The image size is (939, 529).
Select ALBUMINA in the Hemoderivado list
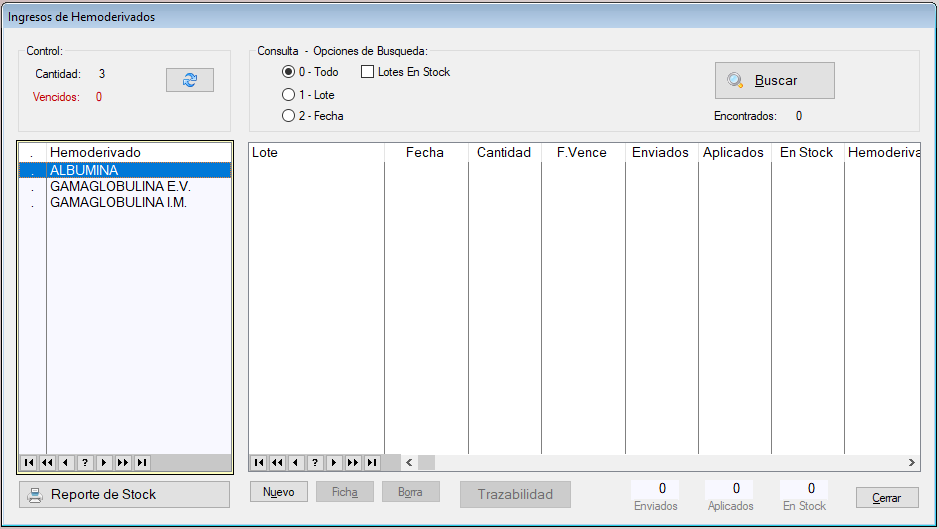click(x=84, y=170)
